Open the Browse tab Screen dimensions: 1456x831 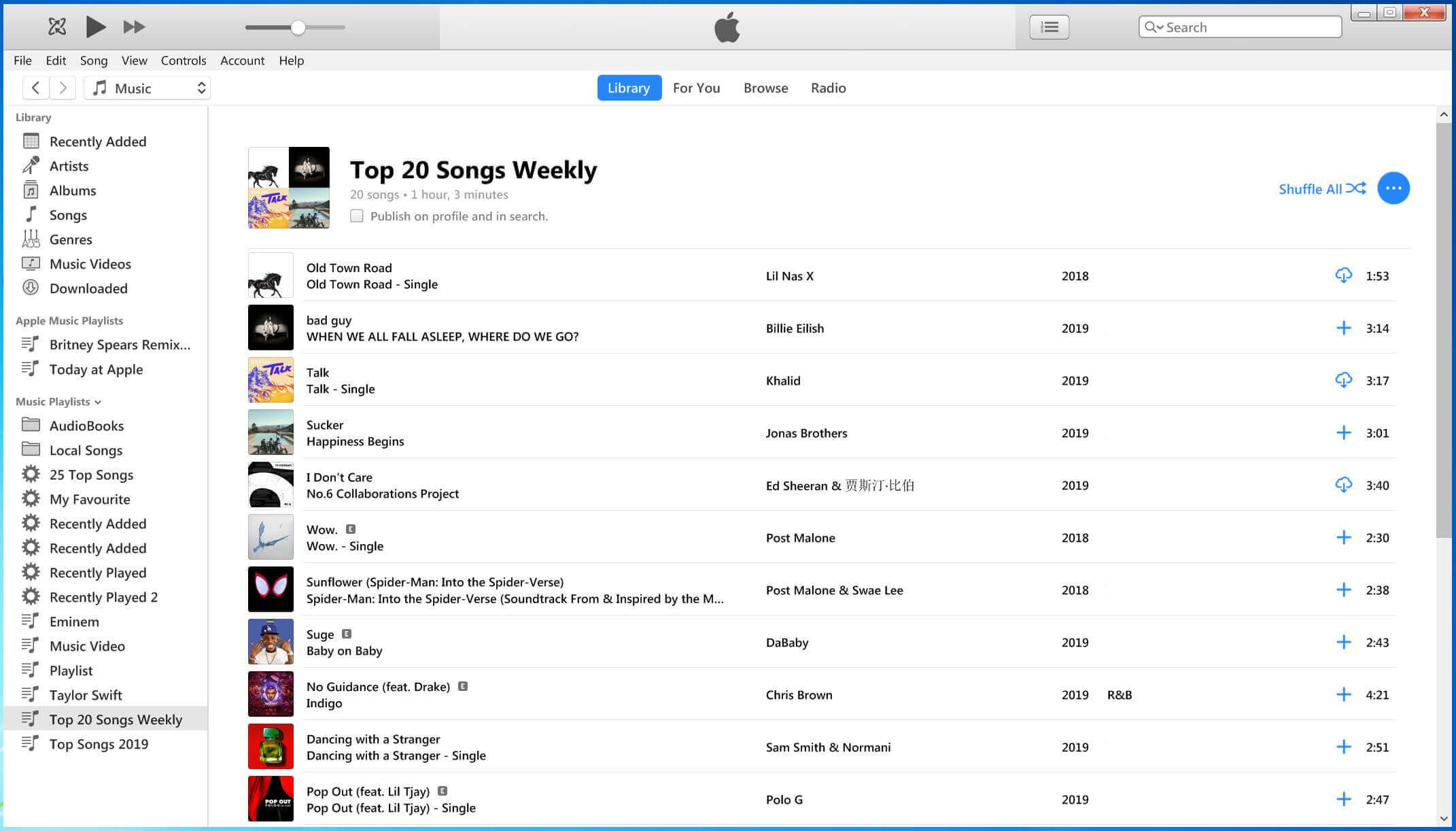coord(765,88)
